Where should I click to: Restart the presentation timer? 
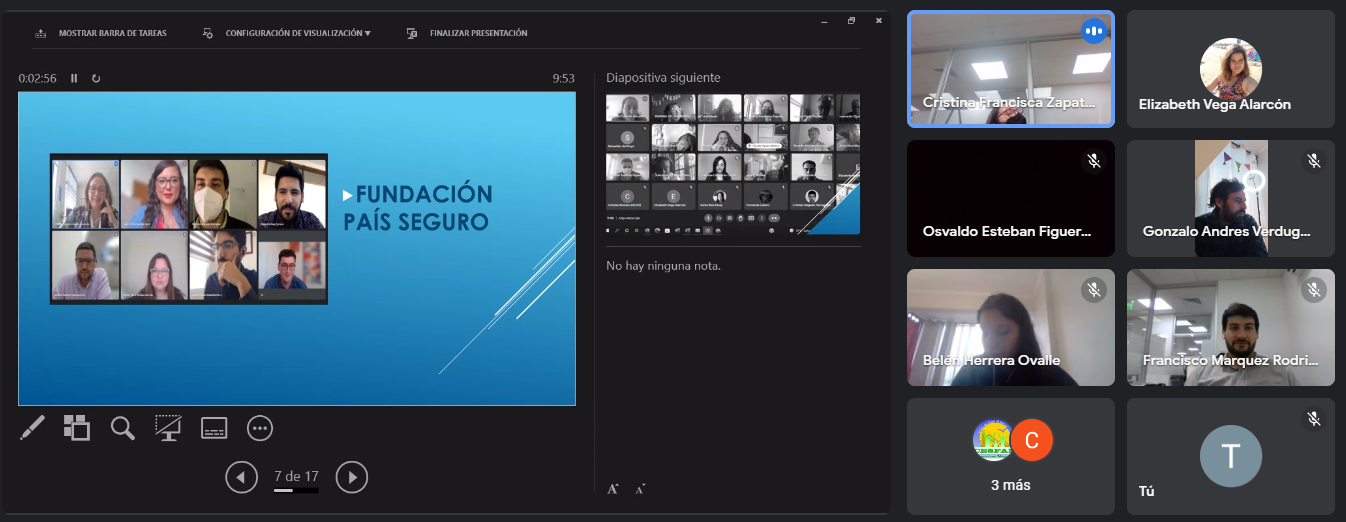pyautogui.click(x=96, y=78)
